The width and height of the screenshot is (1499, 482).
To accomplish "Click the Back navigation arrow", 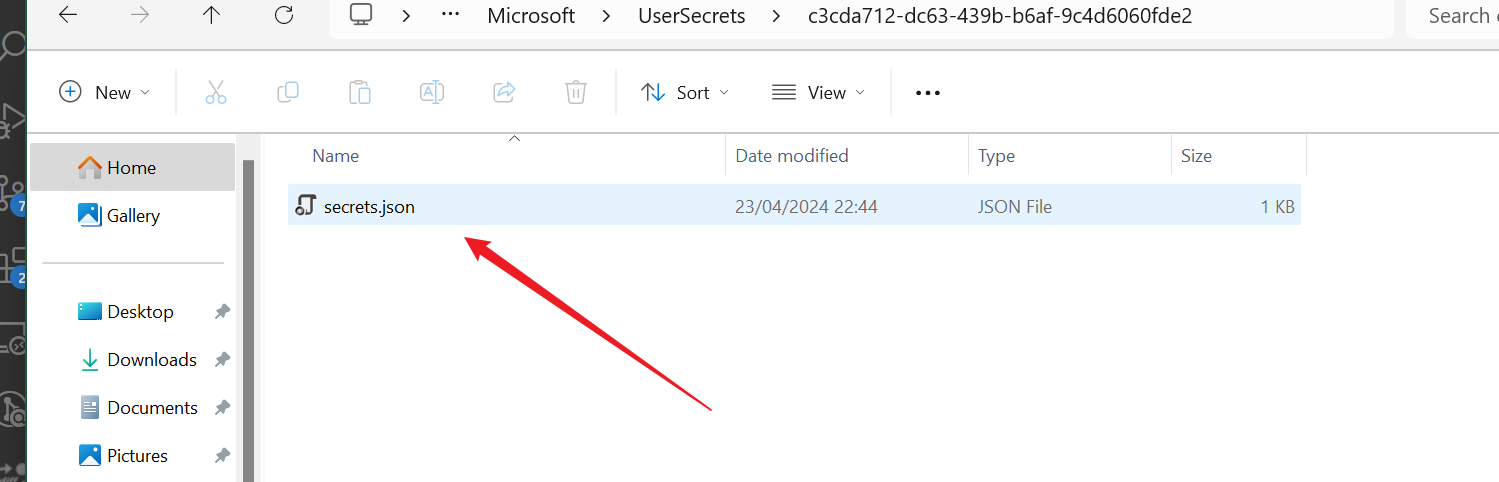I will pos(68,15).
